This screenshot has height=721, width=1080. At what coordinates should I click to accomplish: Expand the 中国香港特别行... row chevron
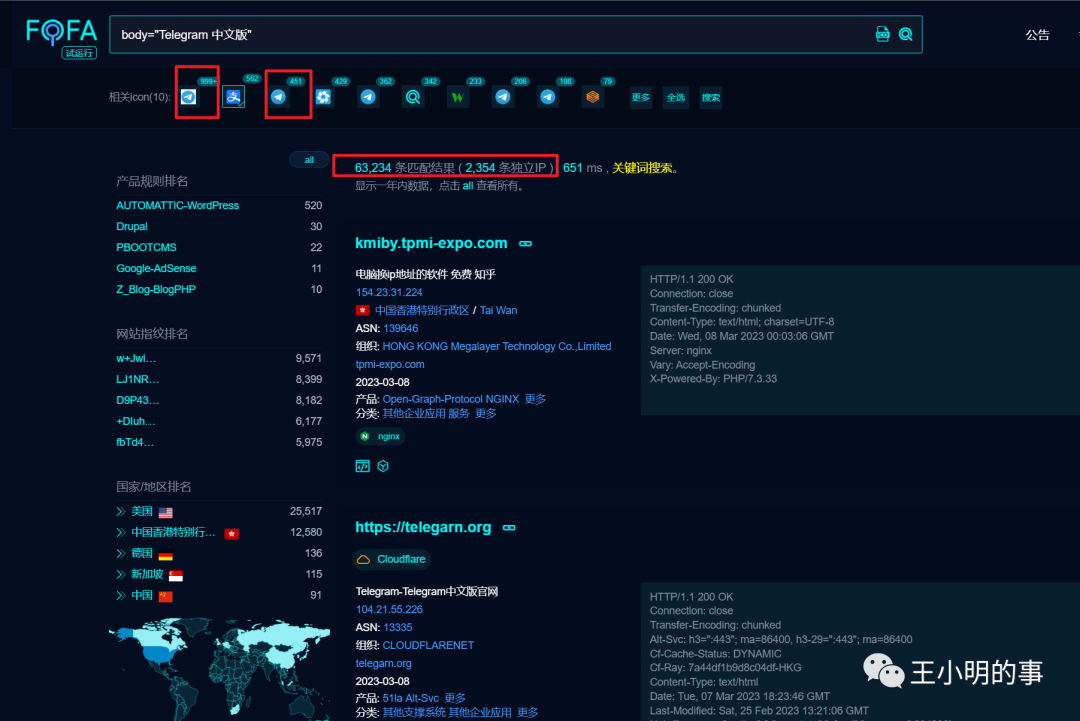121,532
